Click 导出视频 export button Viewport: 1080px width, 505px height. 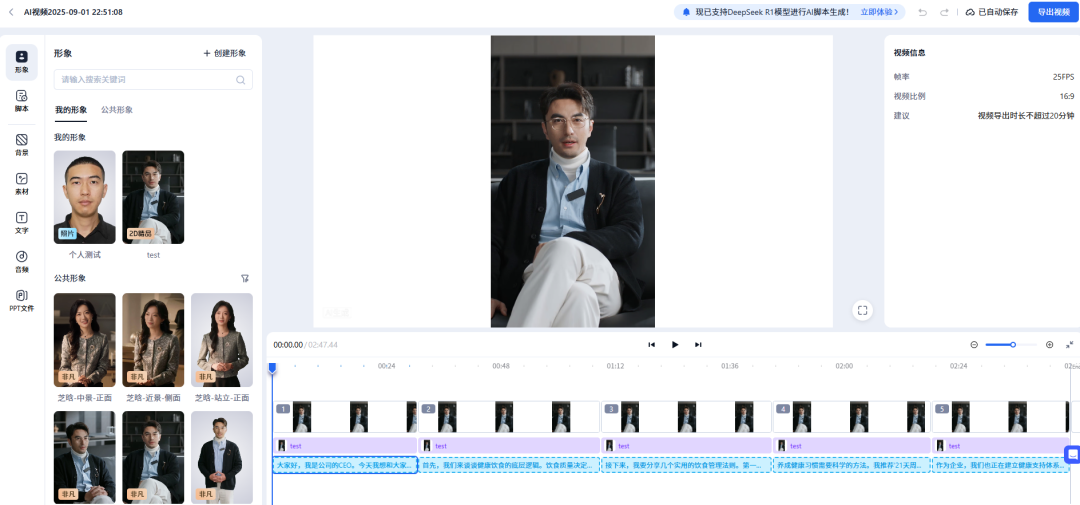click(1053, 12)
